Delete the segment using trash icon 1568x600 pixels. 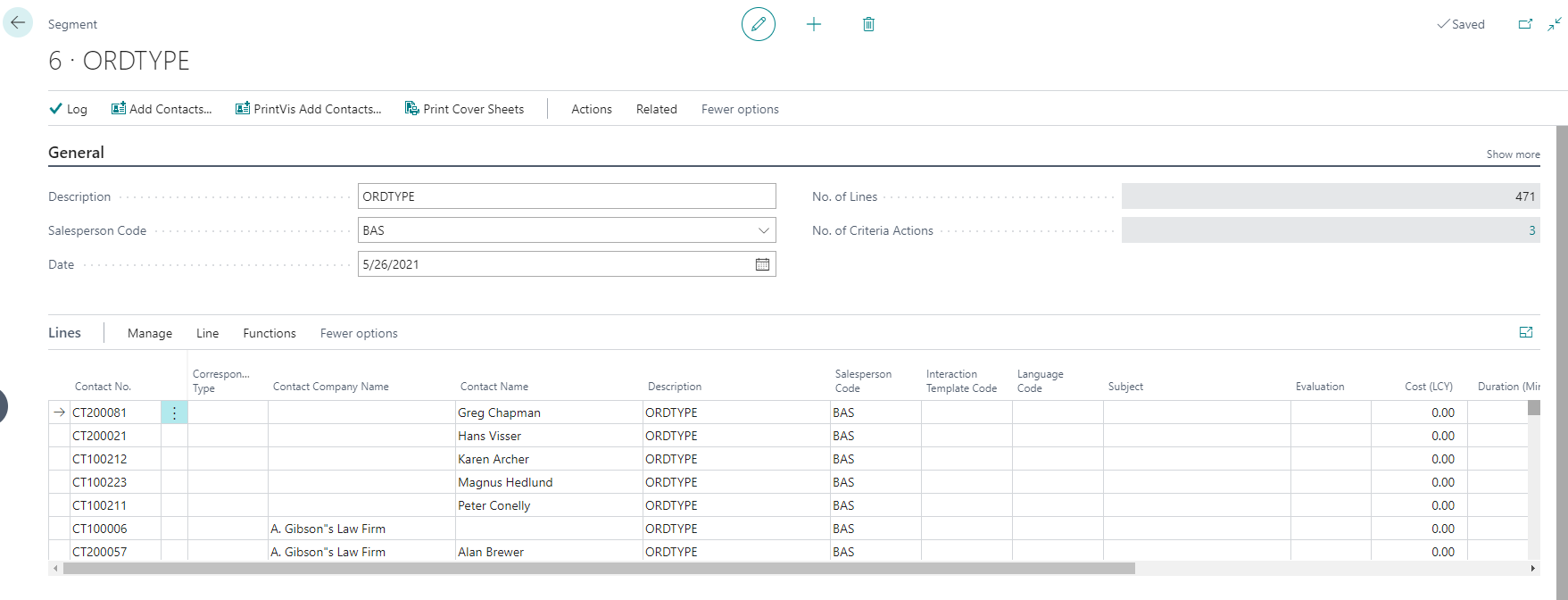click(868, 24)
